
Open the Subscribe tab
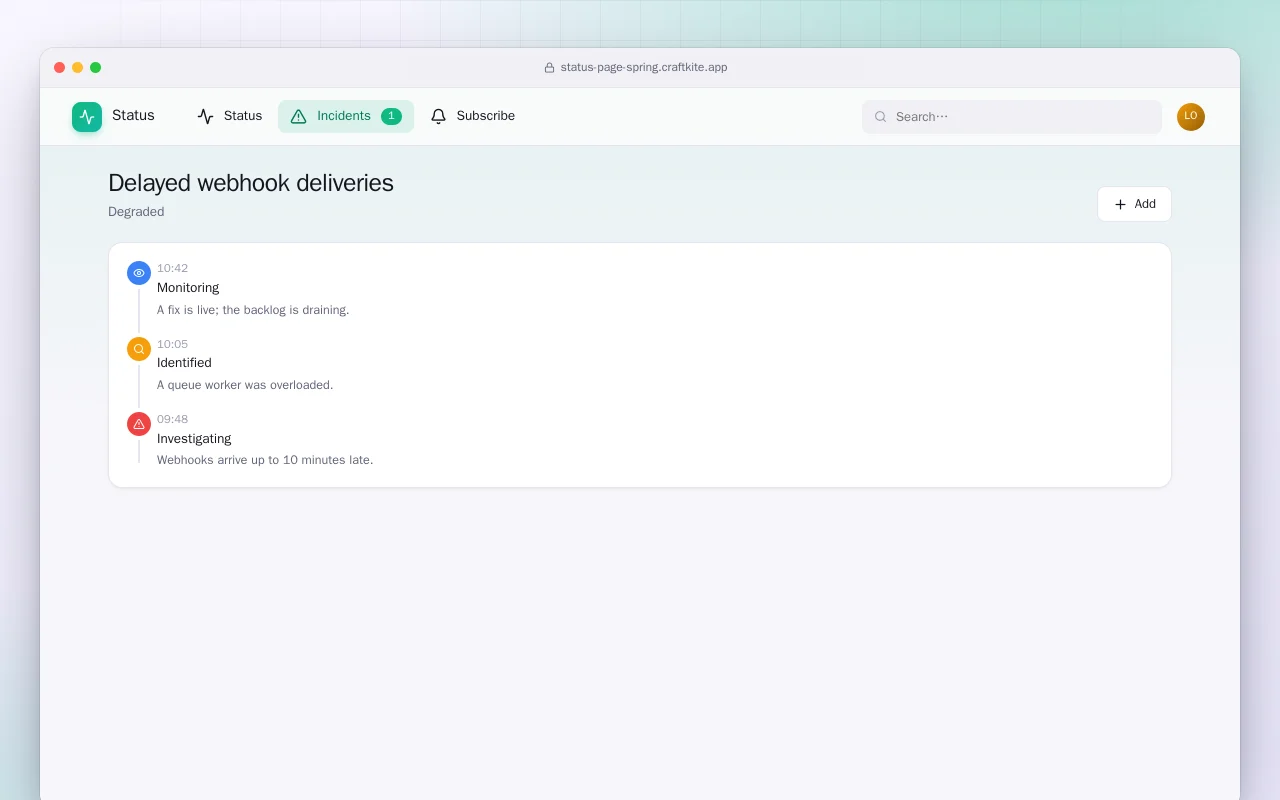point(473,116)
